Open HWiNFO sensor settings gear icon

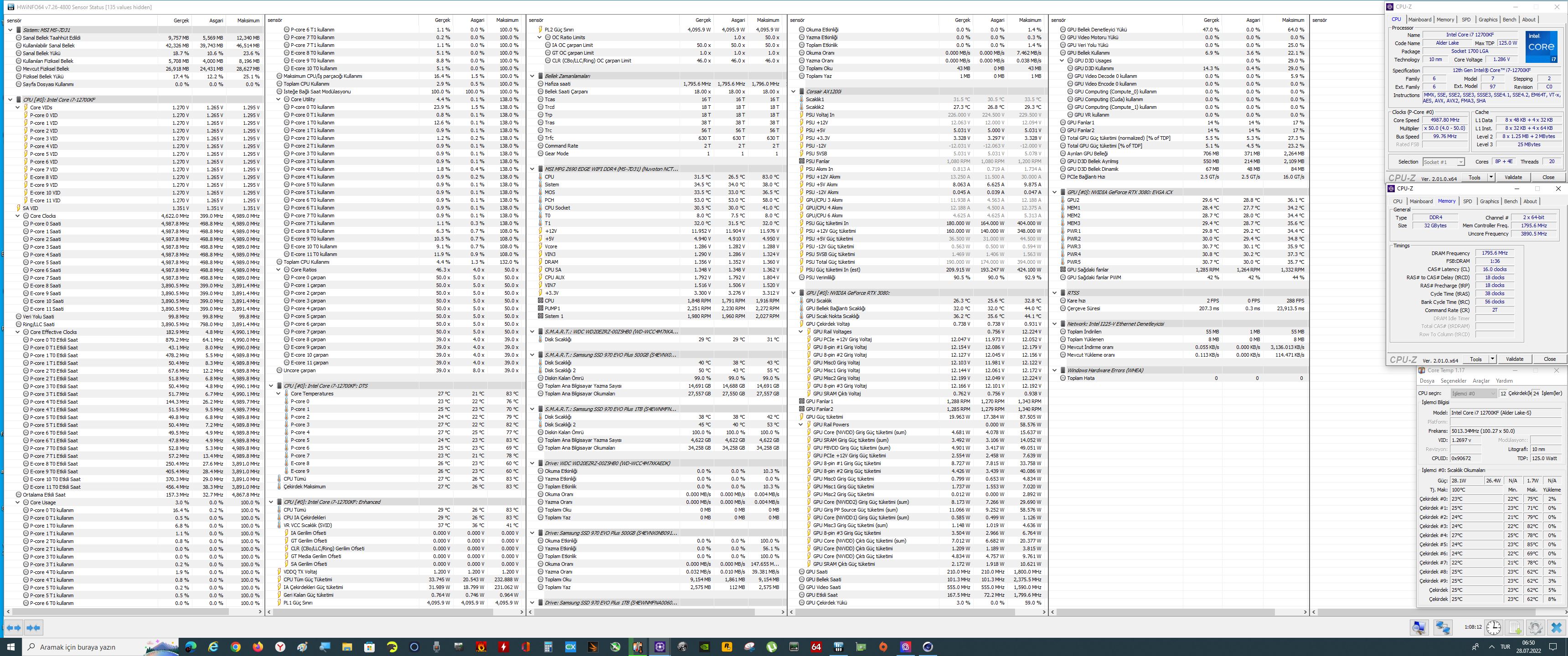(1536, 627)
